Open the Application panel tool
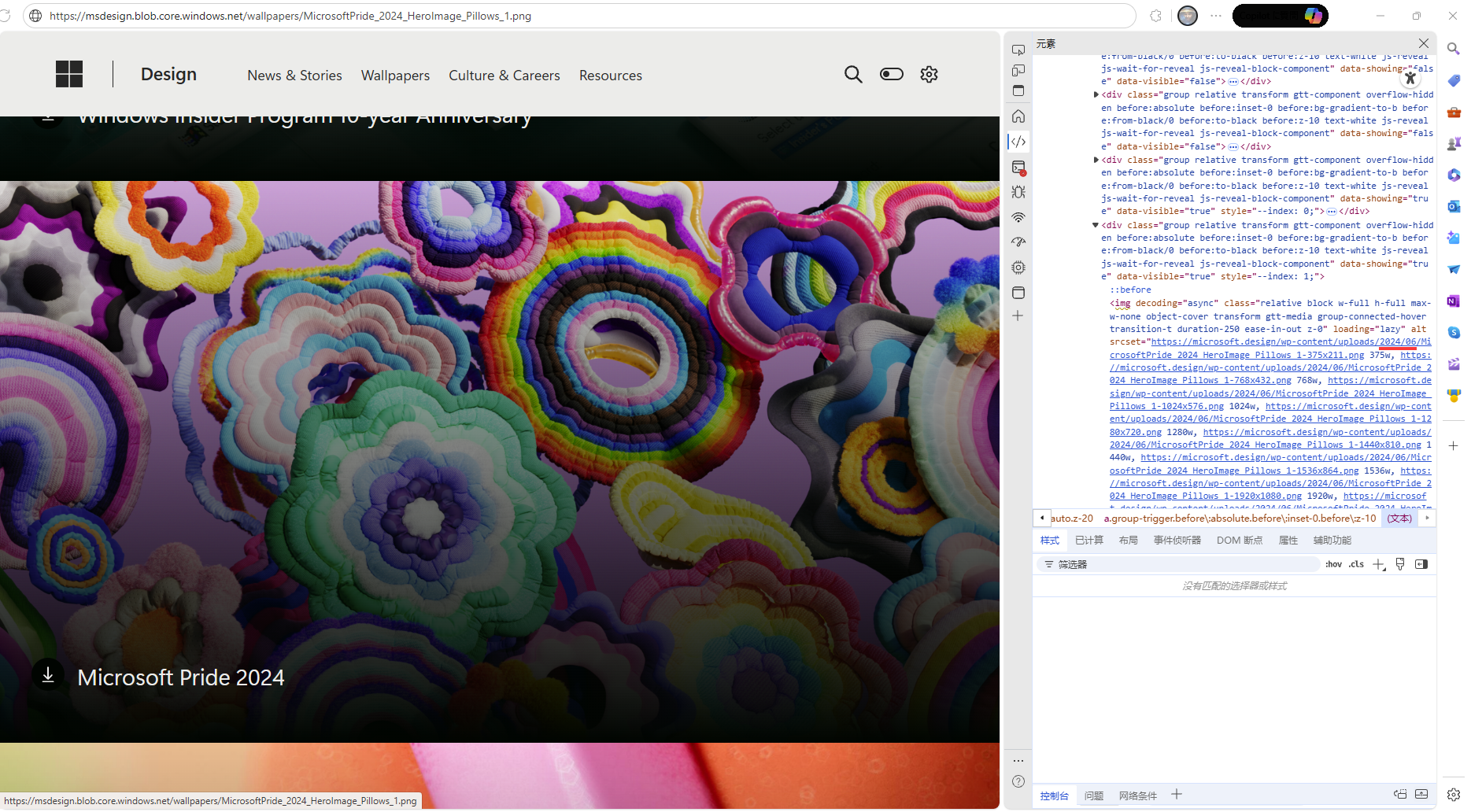The height and width of the screenshot is (812, 1471). (x=1018, y=293)
